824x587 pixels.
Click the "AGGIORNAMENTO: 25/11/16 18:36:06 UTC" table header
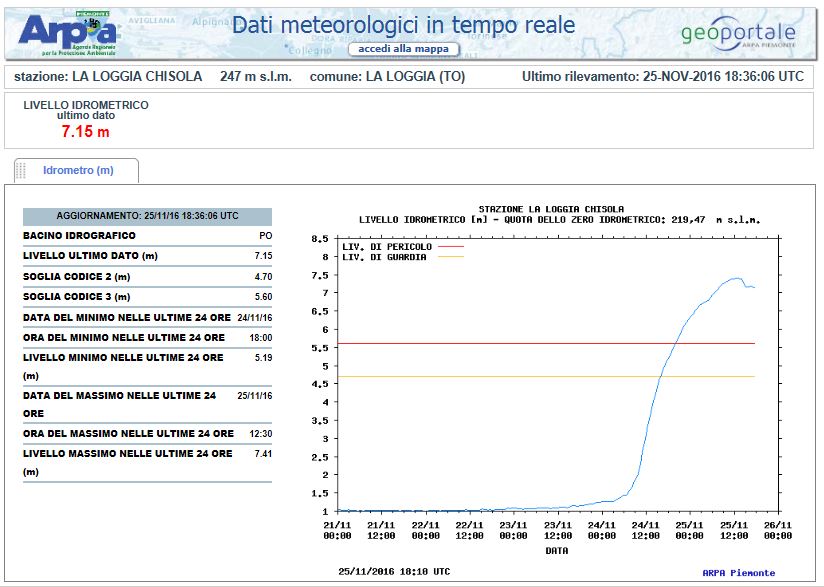click(x=147, y=216)
